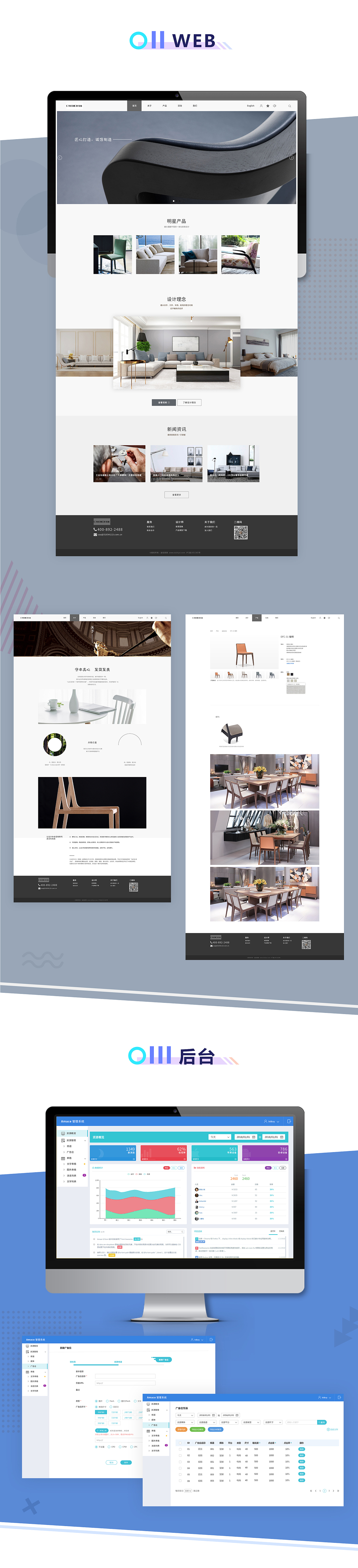Click the 了解设计理念 outlined button
Image resolution: width=358 pixels, height=1568 pixels.
tap(189, 402)
